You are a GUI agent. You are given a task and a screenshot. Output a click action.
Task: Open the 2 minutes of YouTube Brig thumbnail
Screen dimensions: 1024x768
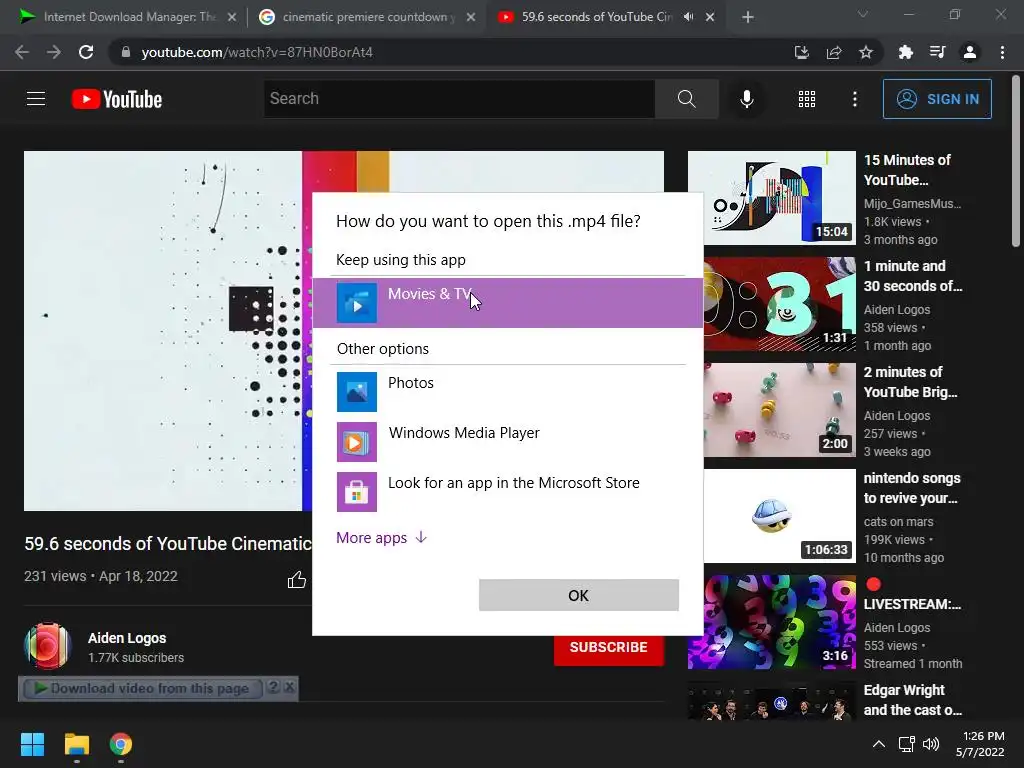click(780, 409)
